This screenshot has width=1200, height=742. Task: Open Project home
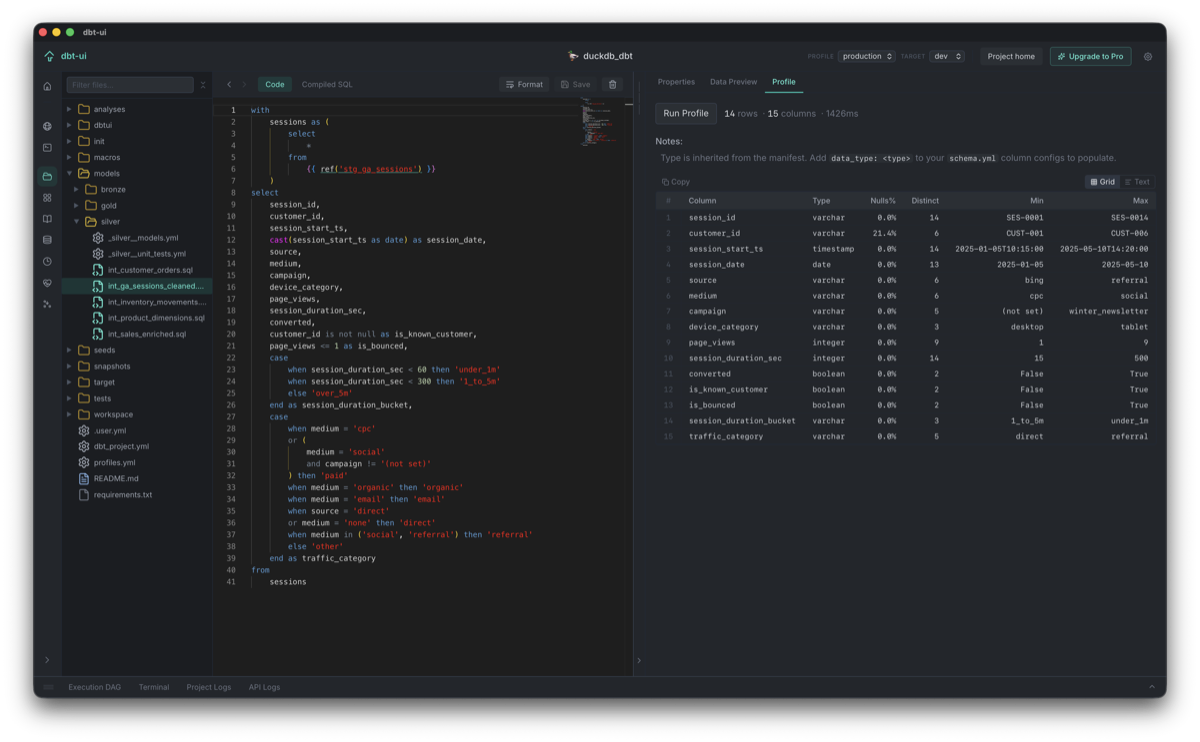(1011, 57)
